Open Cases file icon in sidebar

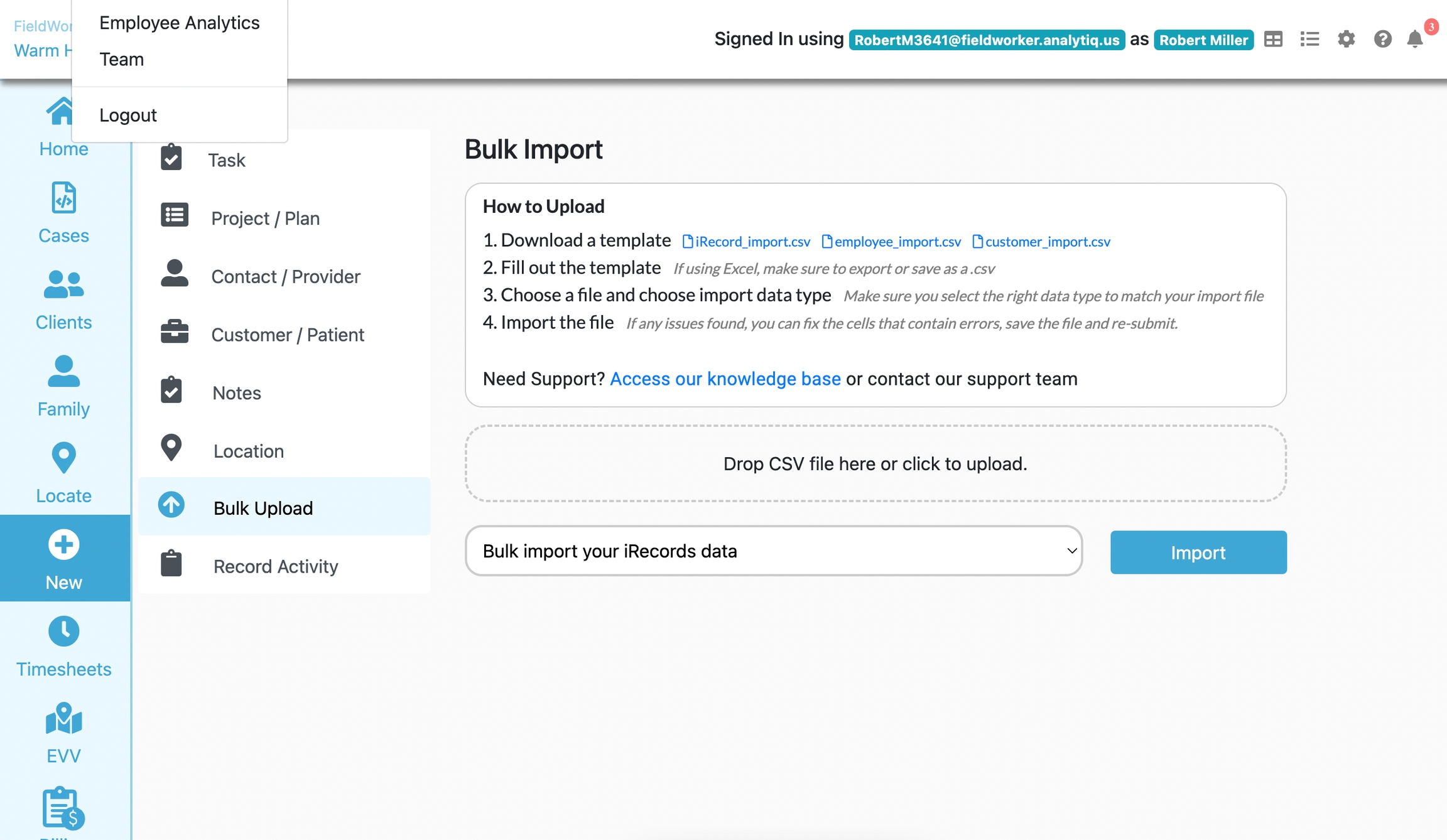63,198
